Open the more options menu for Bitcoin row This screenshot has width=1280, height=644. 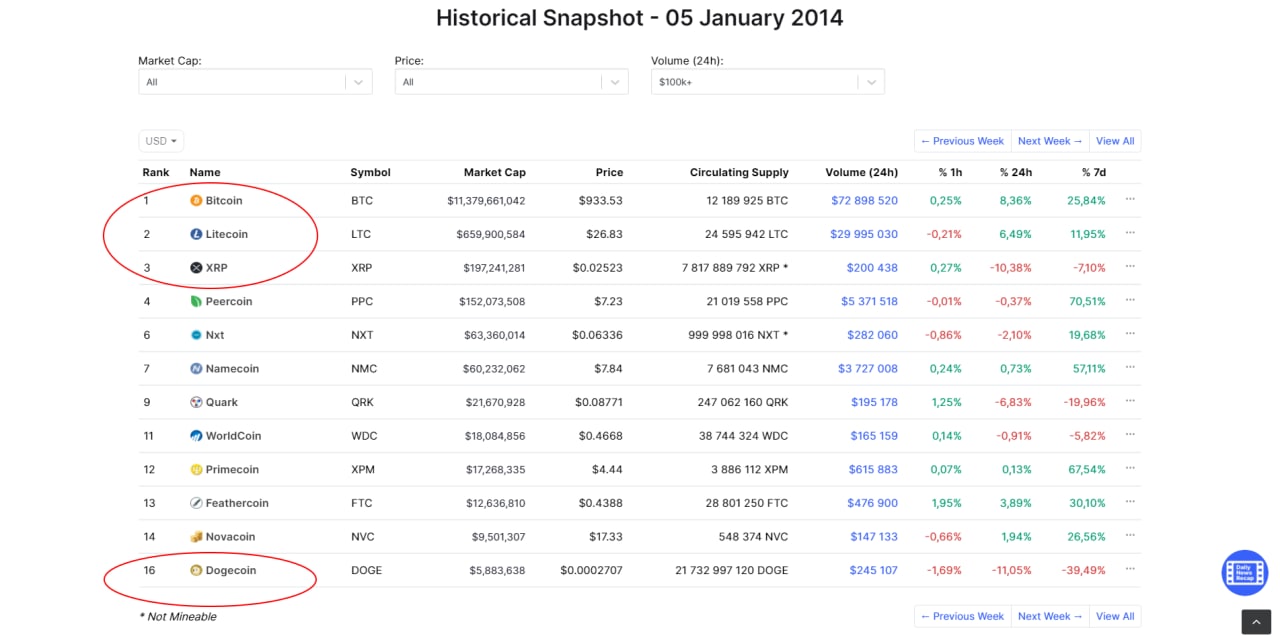point(1130,199)
